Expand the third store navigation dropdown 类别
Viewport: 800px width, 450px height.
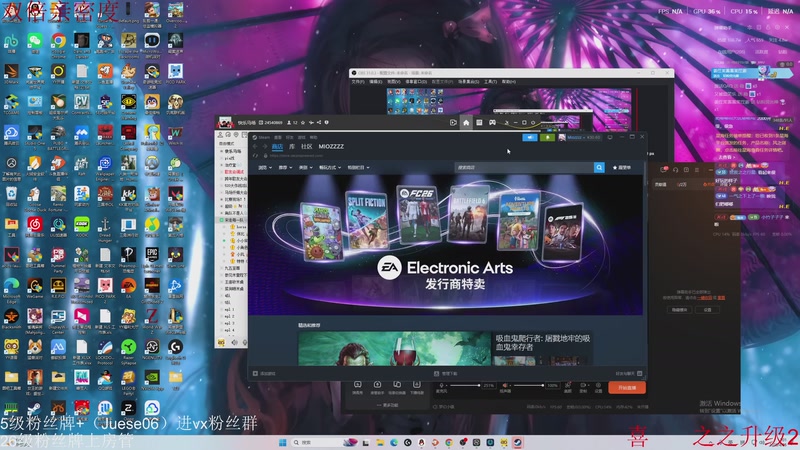(x=306, y=167)
